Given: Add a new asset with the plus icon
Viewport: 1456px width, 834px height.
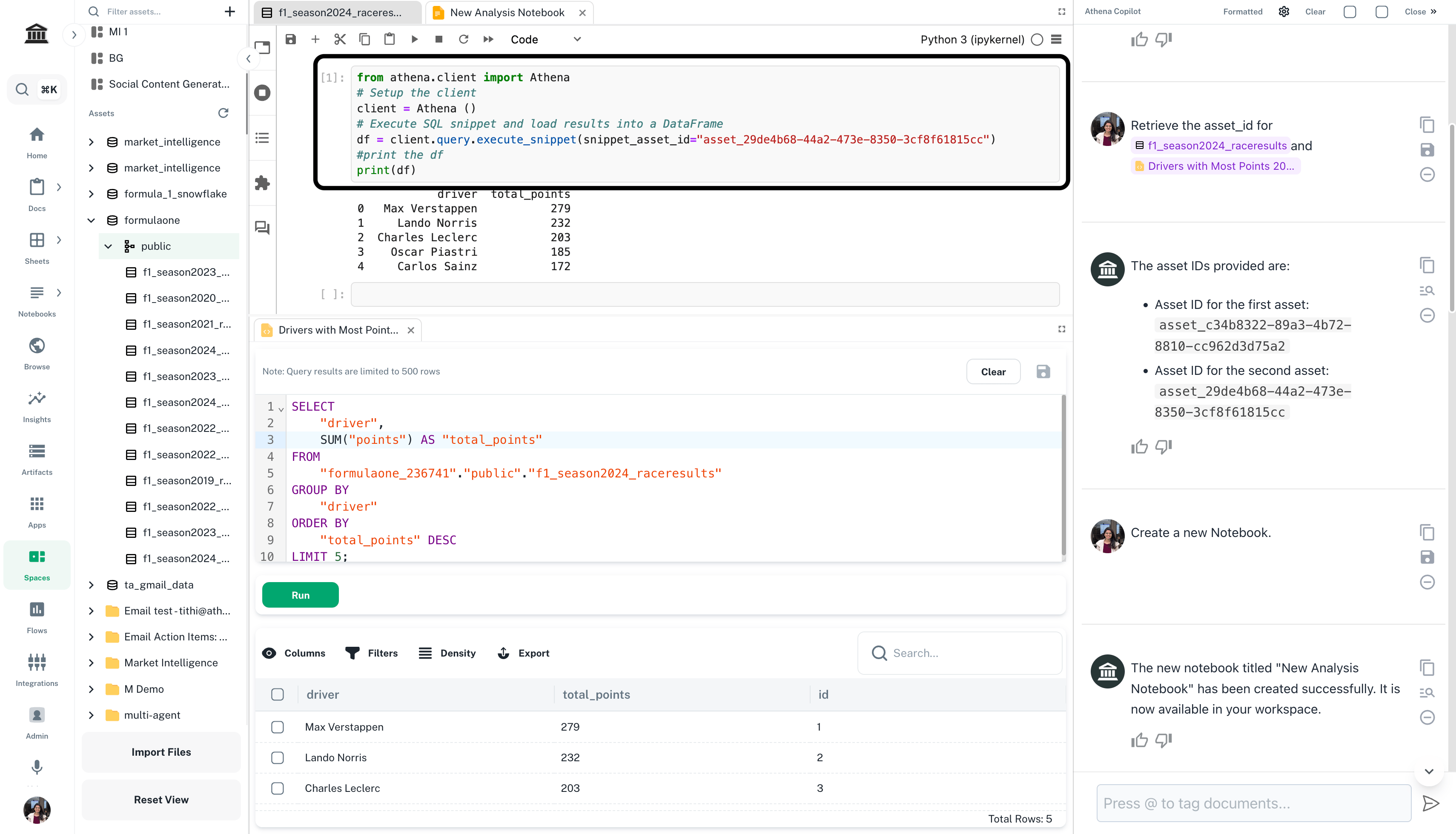Looking at the screenshot, I should [230, 11].
